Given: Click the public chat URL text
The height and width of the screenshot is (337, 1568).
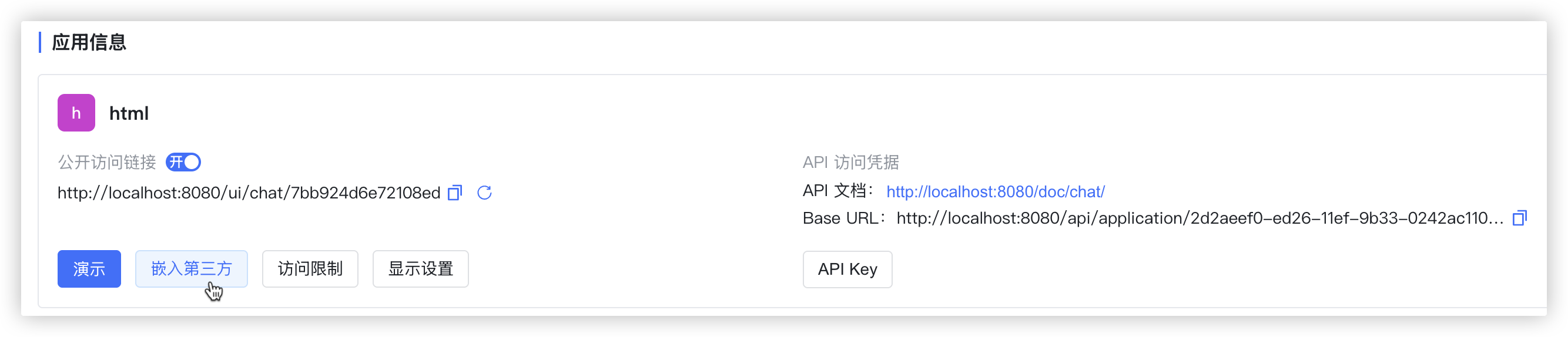Looking at the screenshot, I should (x=249, y=193).
